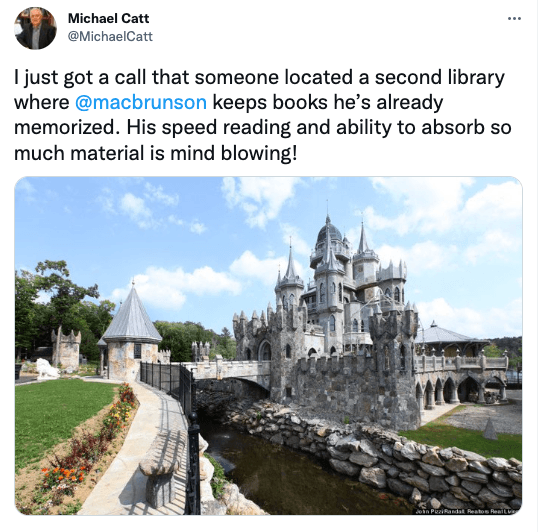
Task: Click the white lion statue in the photo
Action: pos(47,368)
